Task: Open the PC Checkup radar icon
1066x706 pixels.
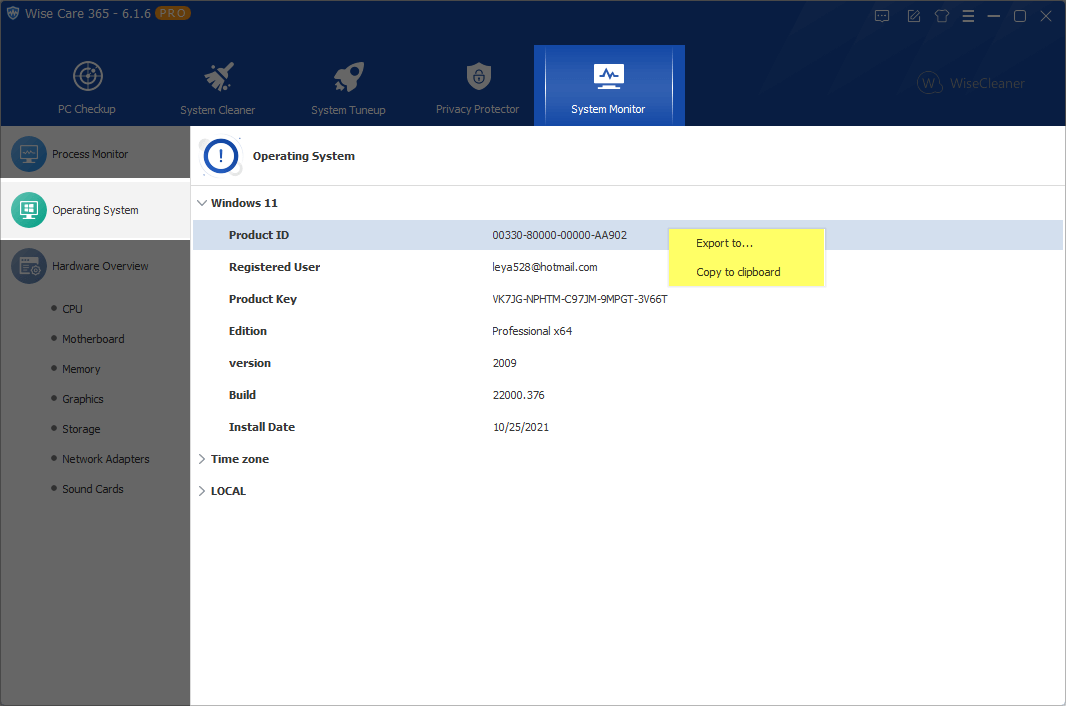Action: 88,76
